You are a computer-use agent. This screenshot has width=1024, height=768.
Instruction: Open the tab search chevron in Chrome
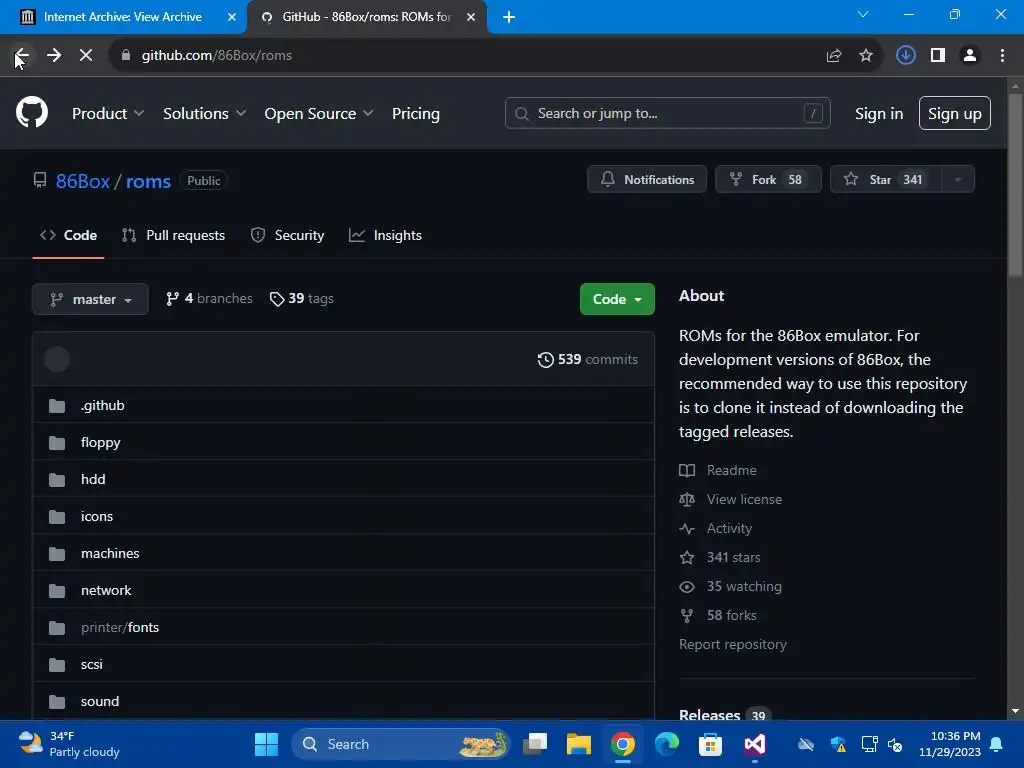point(863,14)
